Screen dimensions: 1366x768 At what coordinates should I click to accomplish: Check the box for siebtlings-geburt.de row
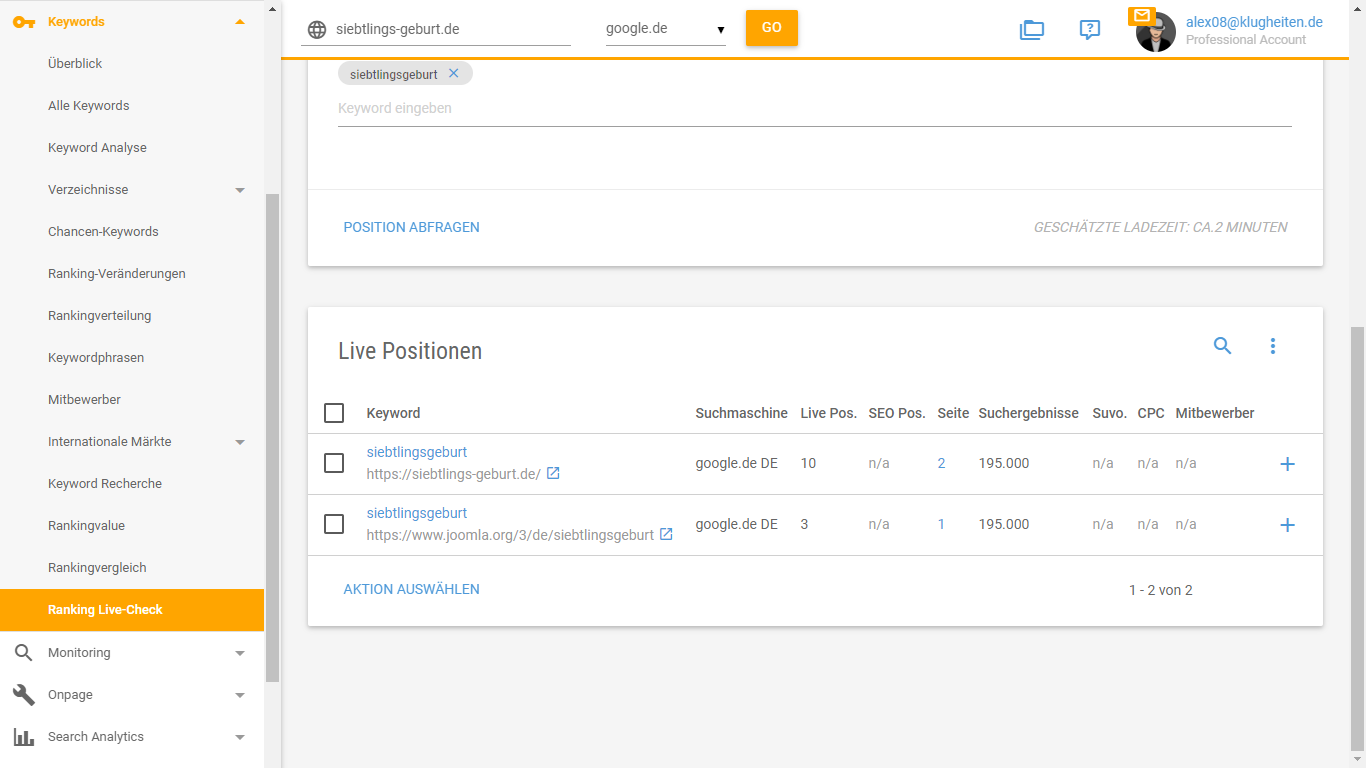click(334, 463)
